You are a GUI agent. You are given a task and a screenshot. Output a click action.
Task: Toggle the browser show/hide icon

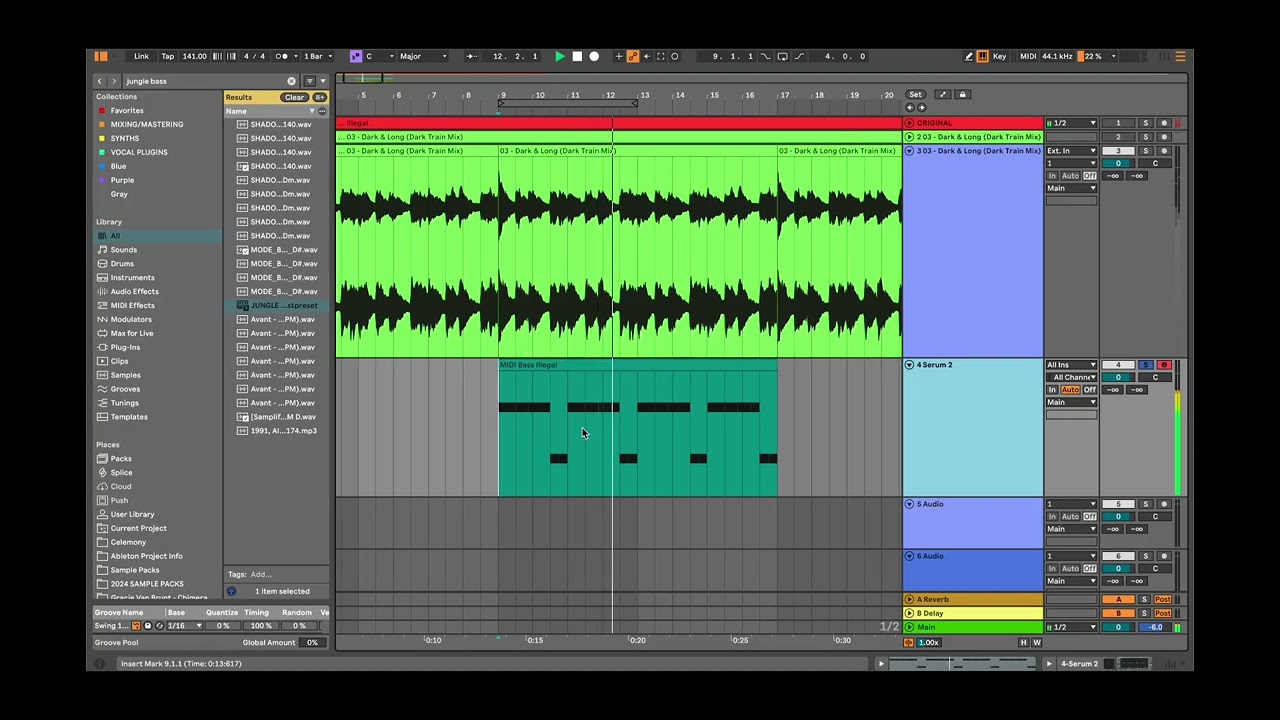(101, 56)
